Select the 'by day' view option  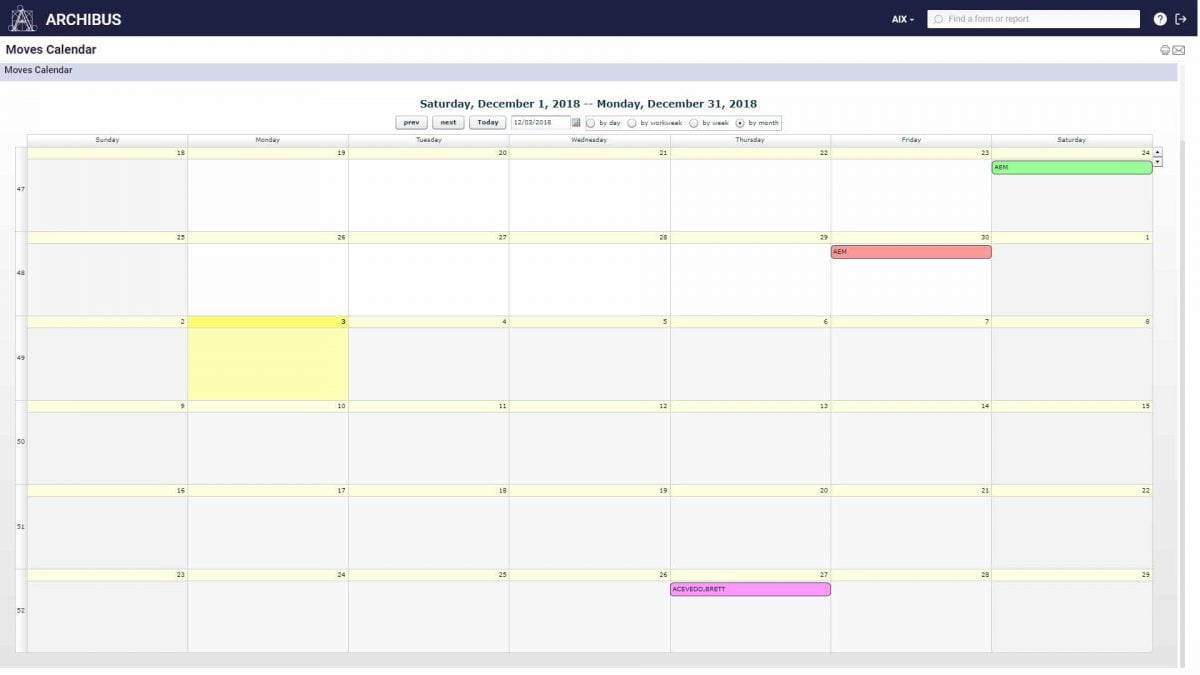point(591,122)
